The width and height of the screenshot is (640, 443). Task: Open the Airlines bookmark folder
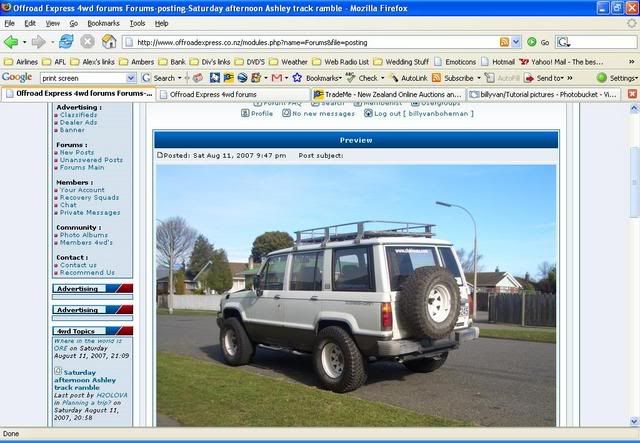pos(21,62)
